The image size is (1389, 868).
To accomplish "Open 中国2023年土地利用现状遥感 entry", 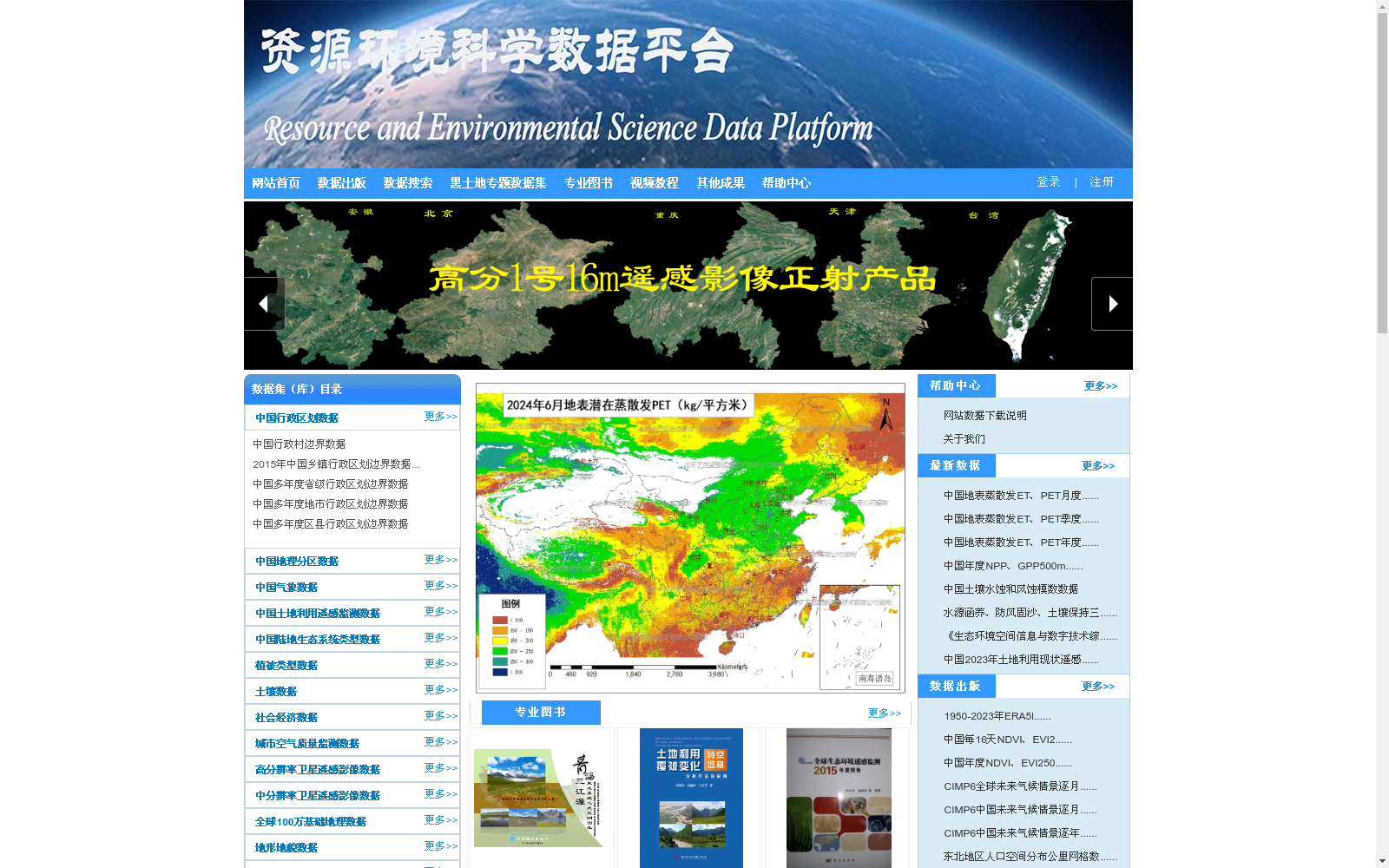I will coord(1022,660).
